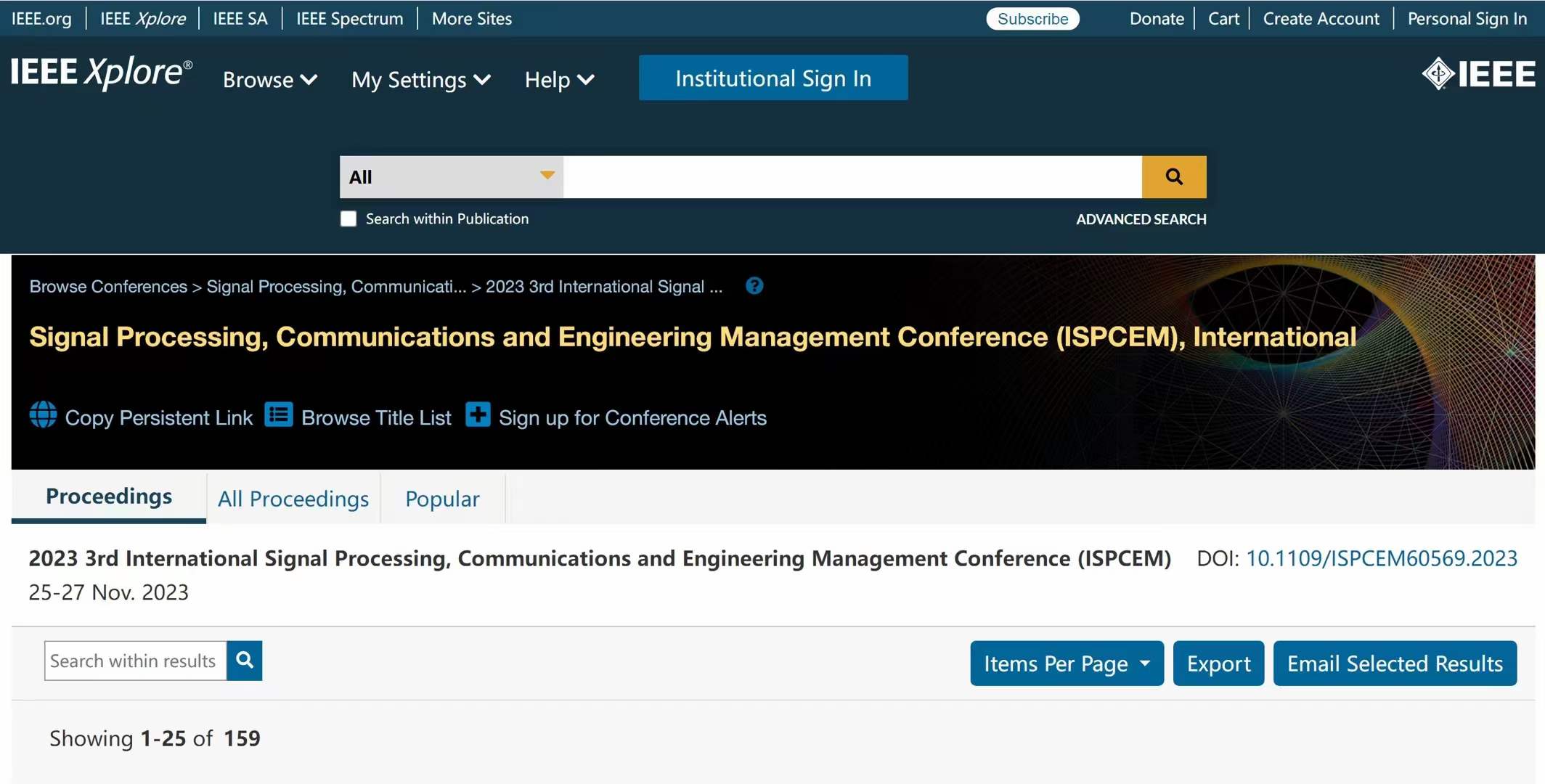The height and width of the screenshot is (784, 1545).
Task: Toggle the Search within Publication checkbox
Action: [x=348, y=219]
